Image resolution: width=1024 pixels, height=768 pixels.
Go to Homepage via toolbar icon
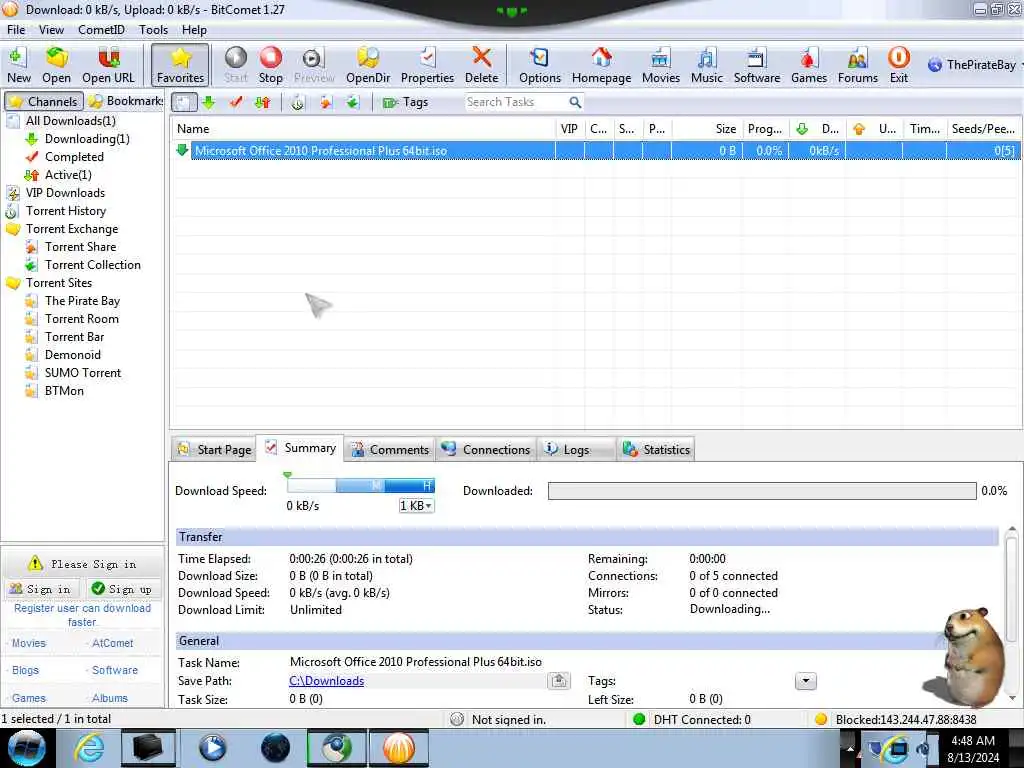coord(601,65)
